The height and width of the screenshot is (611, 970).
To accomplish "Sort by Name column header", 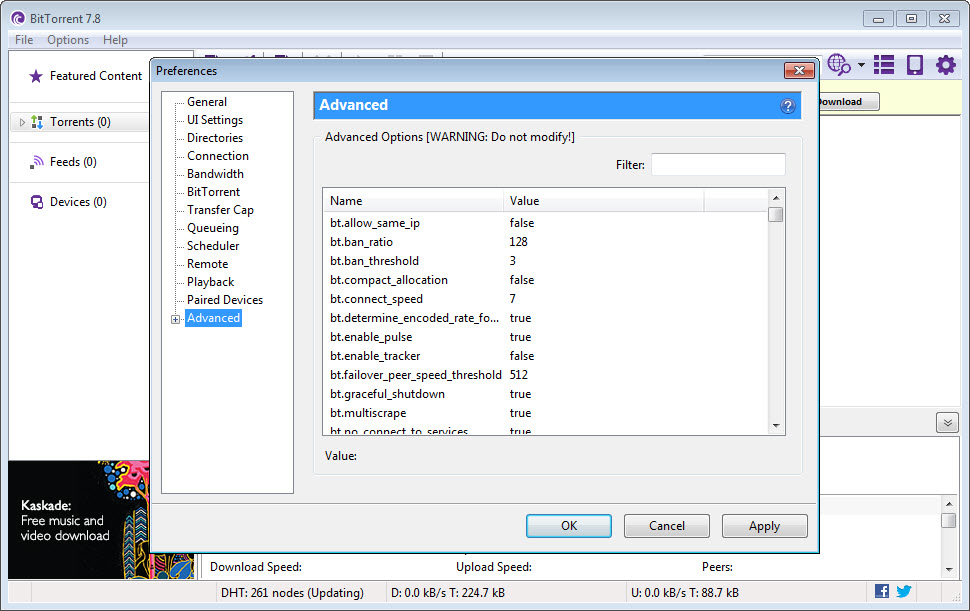I will pos(413,201).
